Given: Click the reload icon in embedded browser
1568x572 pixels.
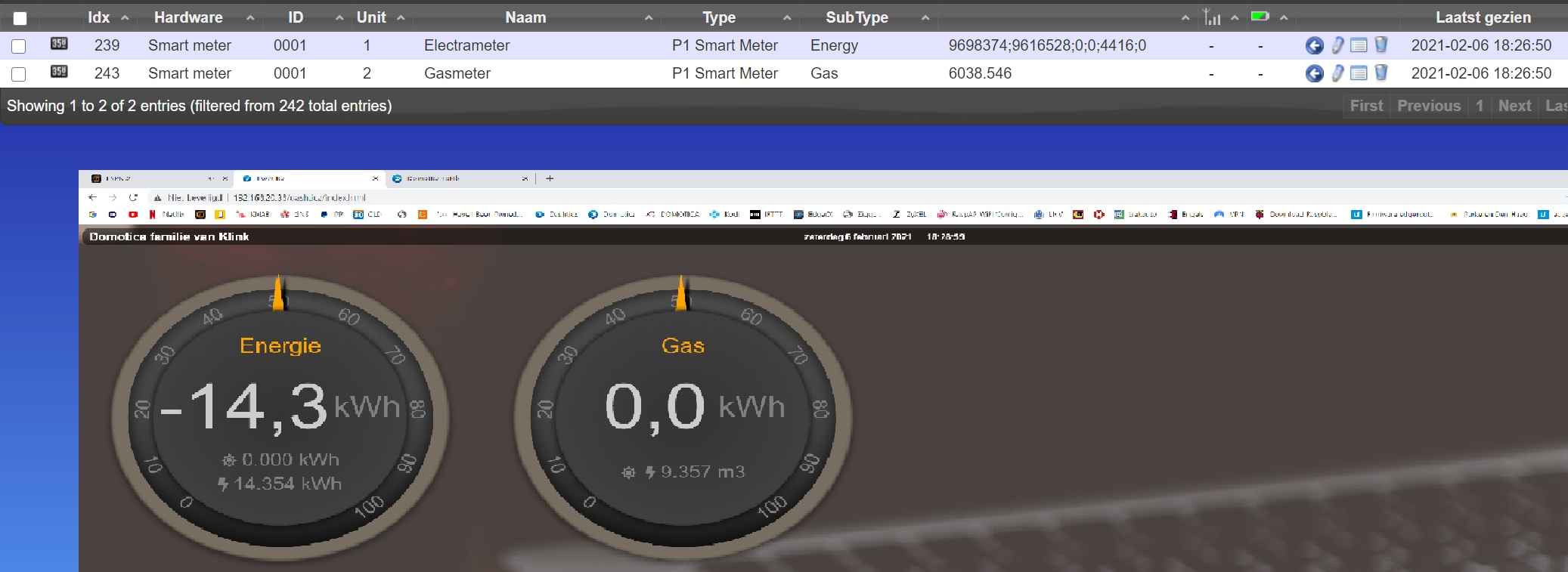Looking at the screenshot, I should pos(133,197).
